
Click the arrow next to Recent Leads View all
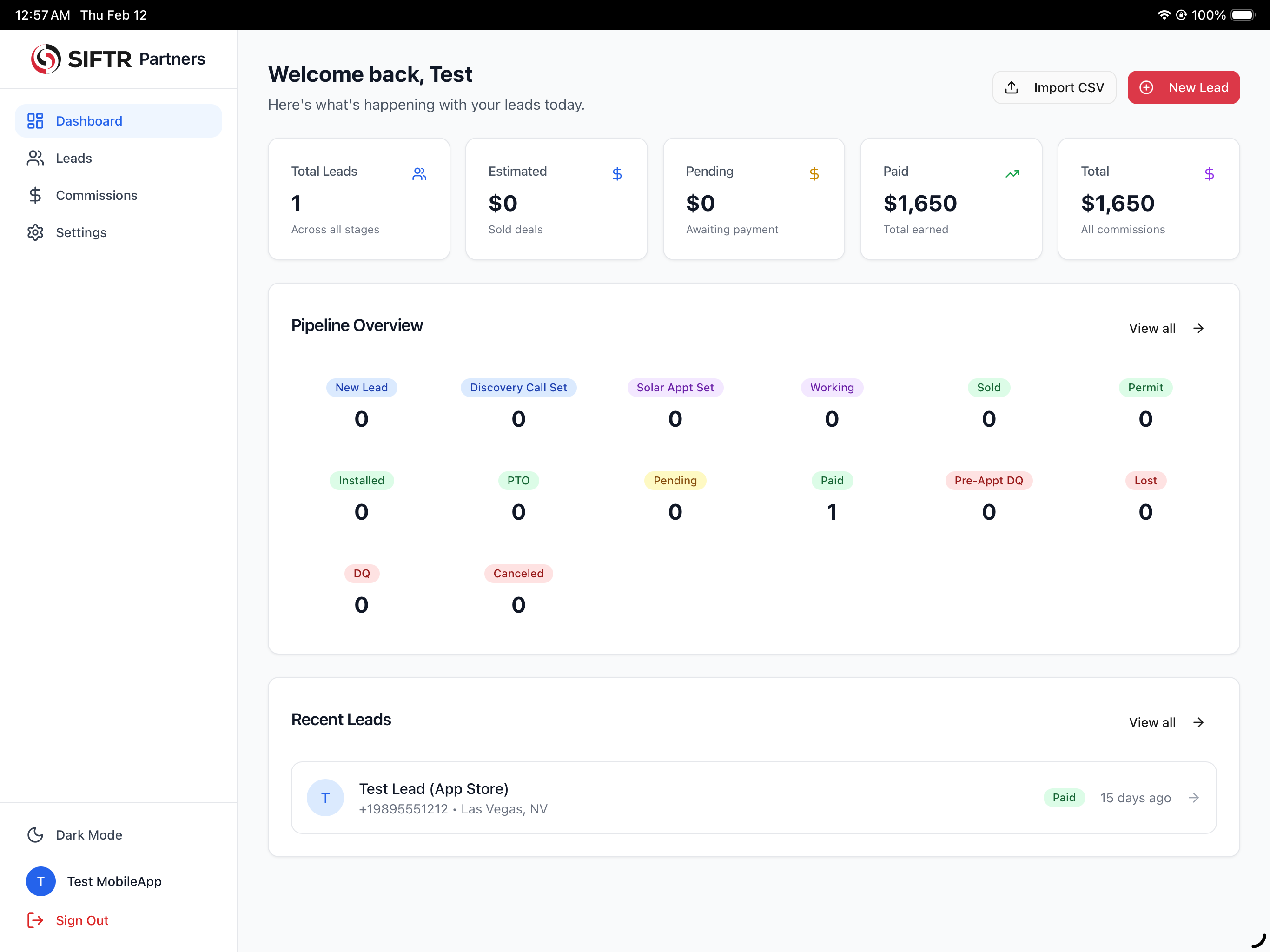pyautogui.click(x=1197, y=722)
